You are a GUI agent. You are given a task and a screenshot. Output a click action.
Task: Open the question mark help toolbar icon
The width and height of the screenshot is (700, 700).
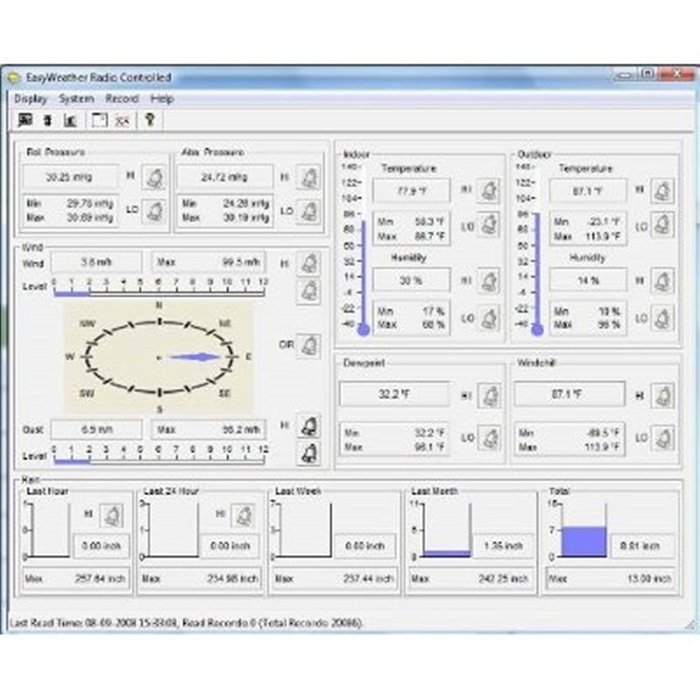(150, 120)
